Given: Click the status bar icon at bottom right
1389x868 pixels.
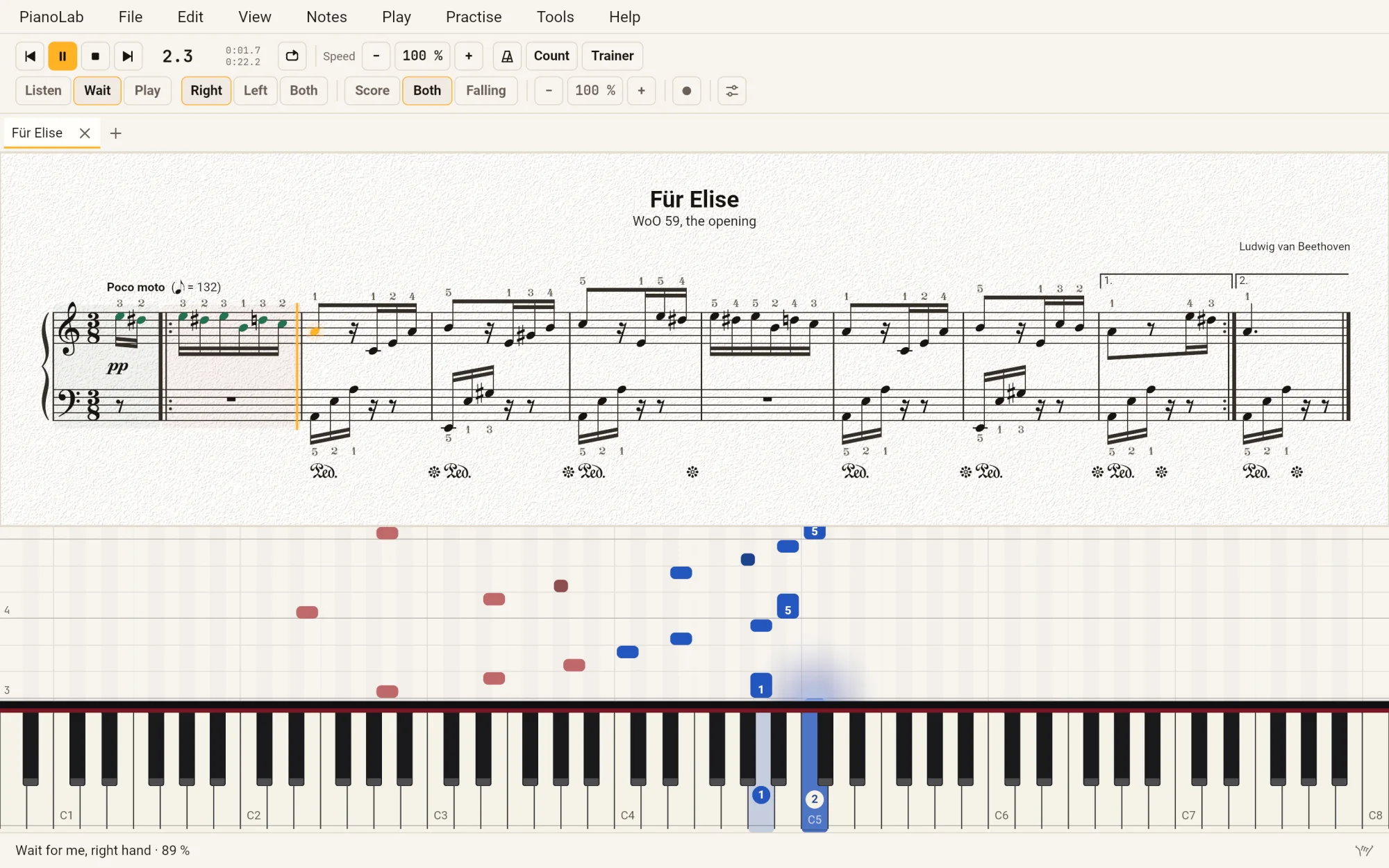Looking at the screenshot, I should [x=1364, y=851].
